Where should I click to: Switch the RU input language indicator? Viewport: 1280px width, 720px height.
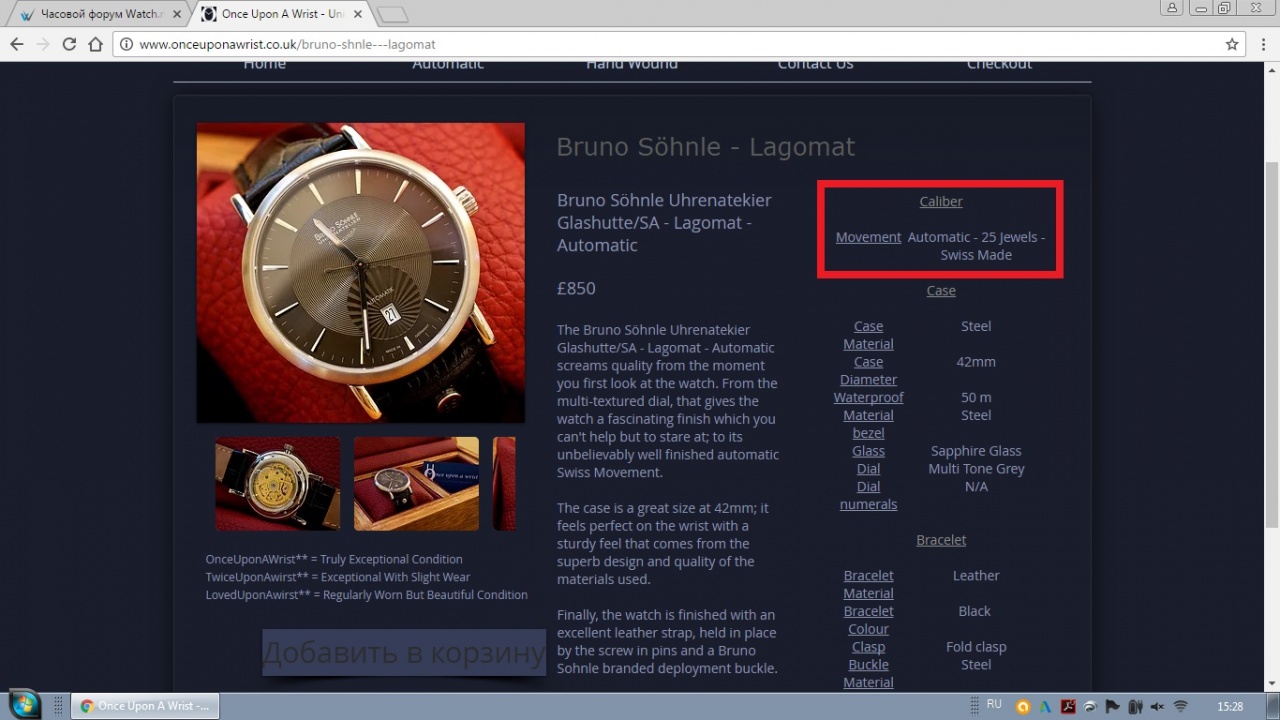(994, 705)
